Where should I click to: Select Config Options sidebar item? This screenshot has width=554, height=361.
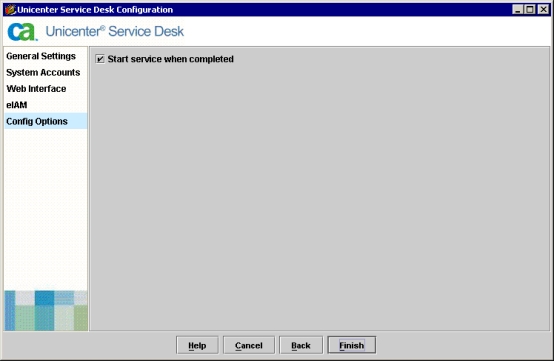46,121
